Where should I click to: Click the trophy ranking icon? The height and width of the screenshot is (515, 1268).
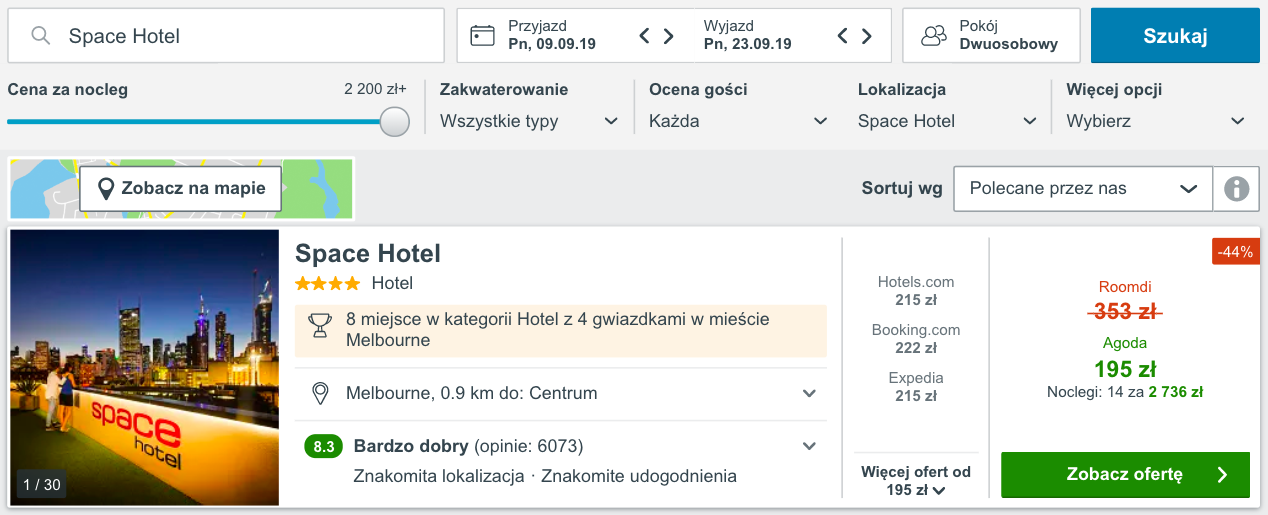coord(320,325)
